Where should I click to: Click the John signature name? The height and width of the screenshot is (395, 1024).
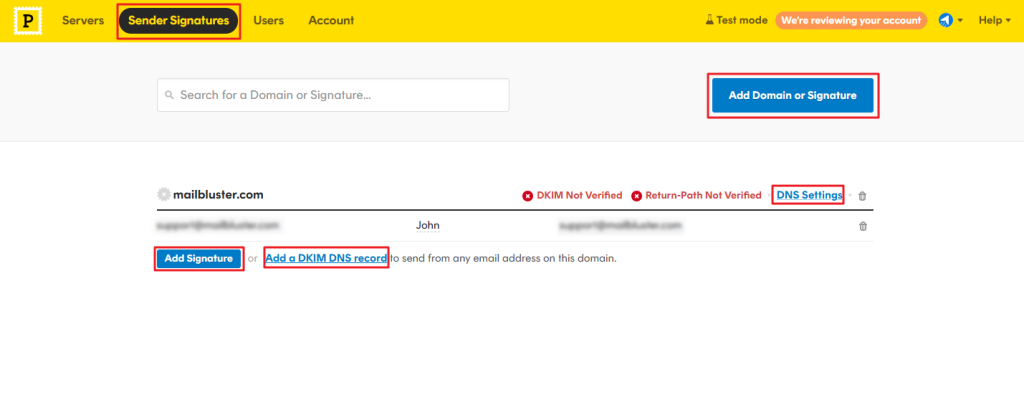[x=428, y=226]
